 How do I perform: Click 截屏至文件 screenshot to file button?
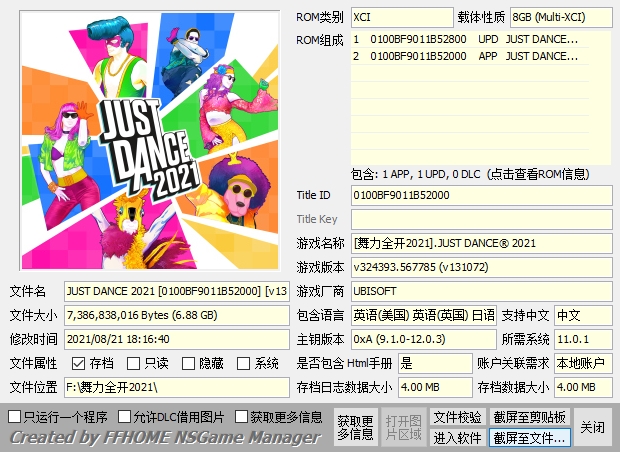click(x=530, y=437)
